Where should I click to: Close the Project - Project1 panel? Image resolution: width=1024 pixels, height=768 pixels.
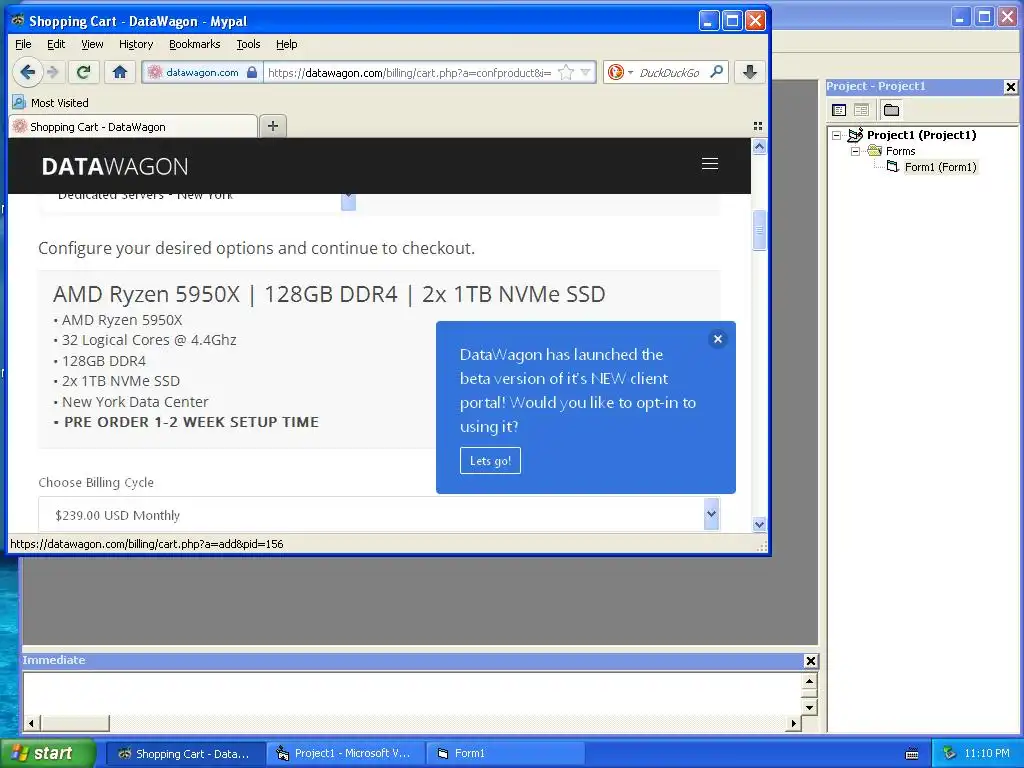1010,86
